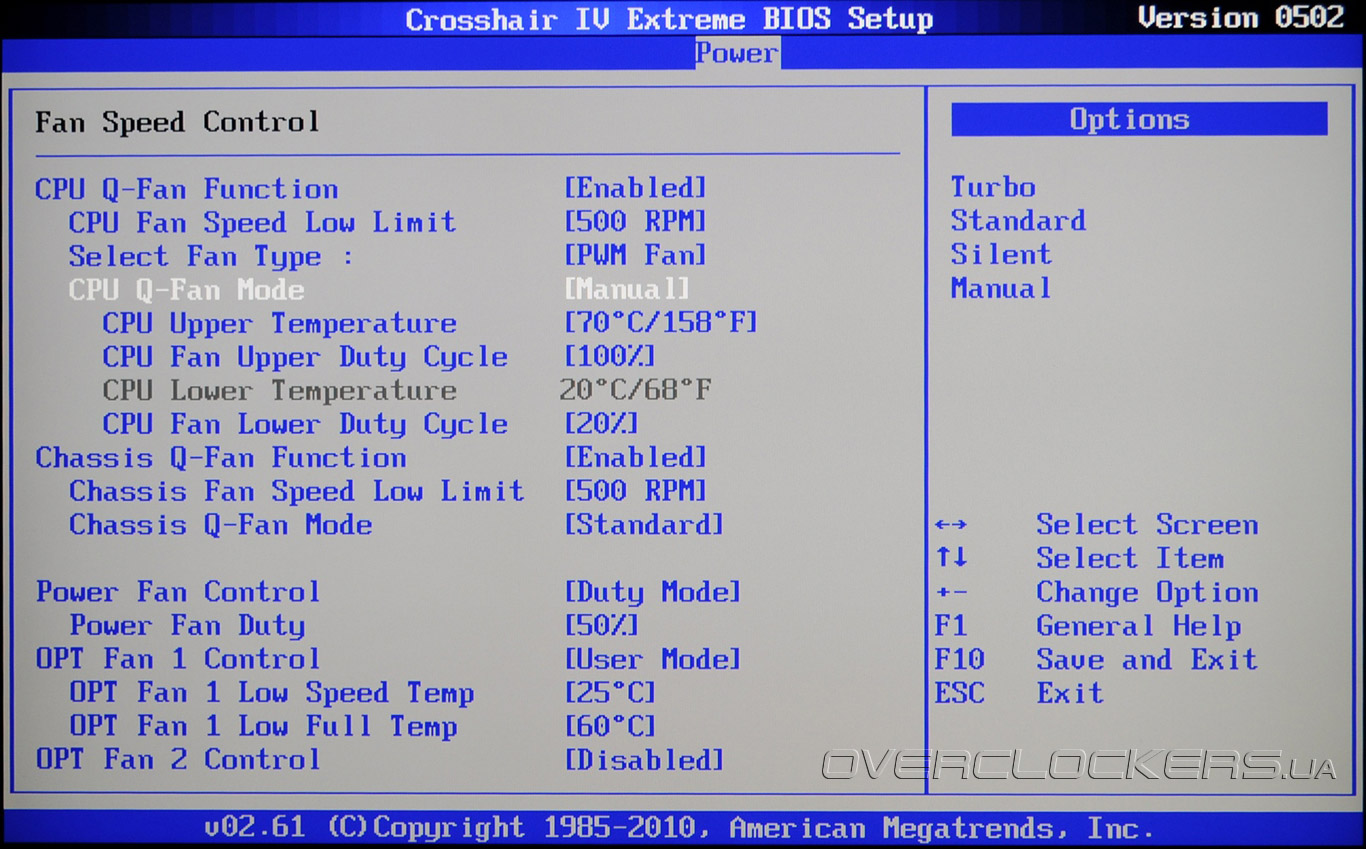Toggle the OPT Fan 2 Control [Disabled] value
Viewport: 1366px width, 849px height.
[x=644, y=759]
